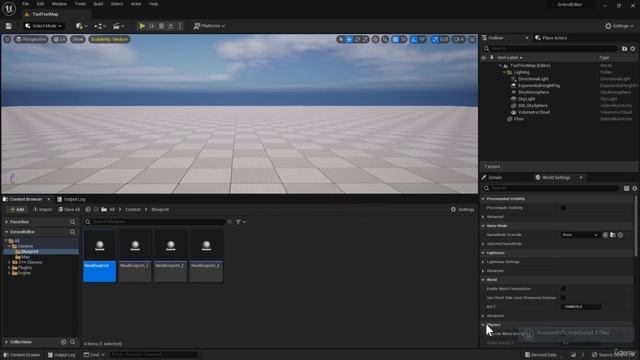Switch to the Output Log tab in bottom panel
Image resolution: width=640 pixels, height=360 pixels.
click(x=71, y=200)
